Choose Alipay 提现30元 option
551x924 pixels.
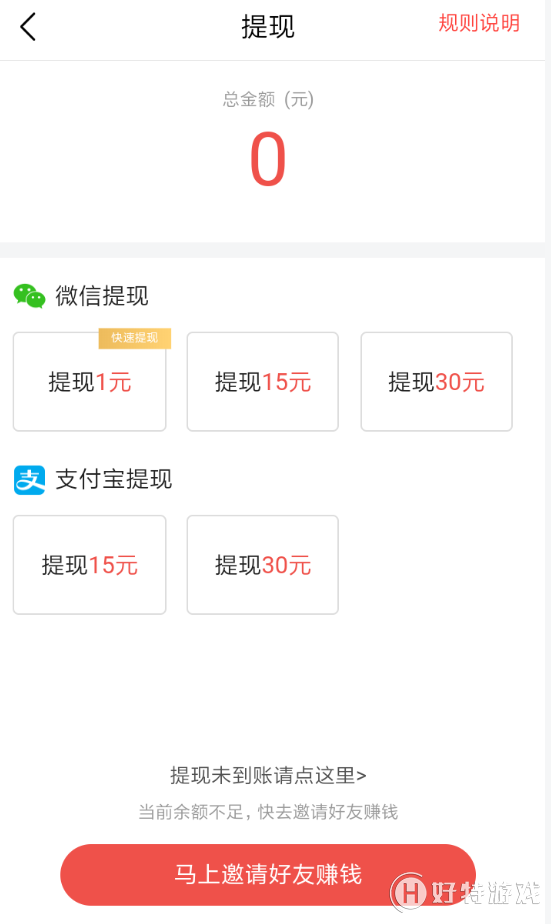pos(263,565)
